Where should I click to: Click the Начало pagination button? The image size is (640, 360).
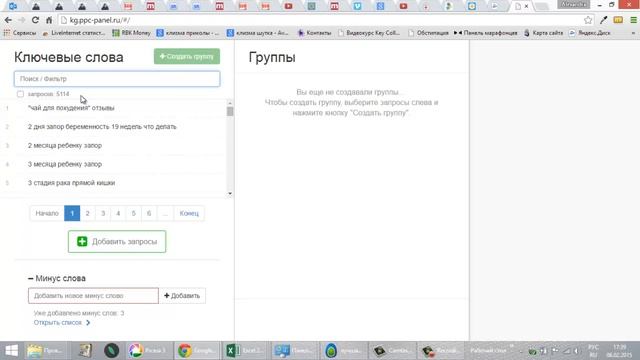(47, 213)
